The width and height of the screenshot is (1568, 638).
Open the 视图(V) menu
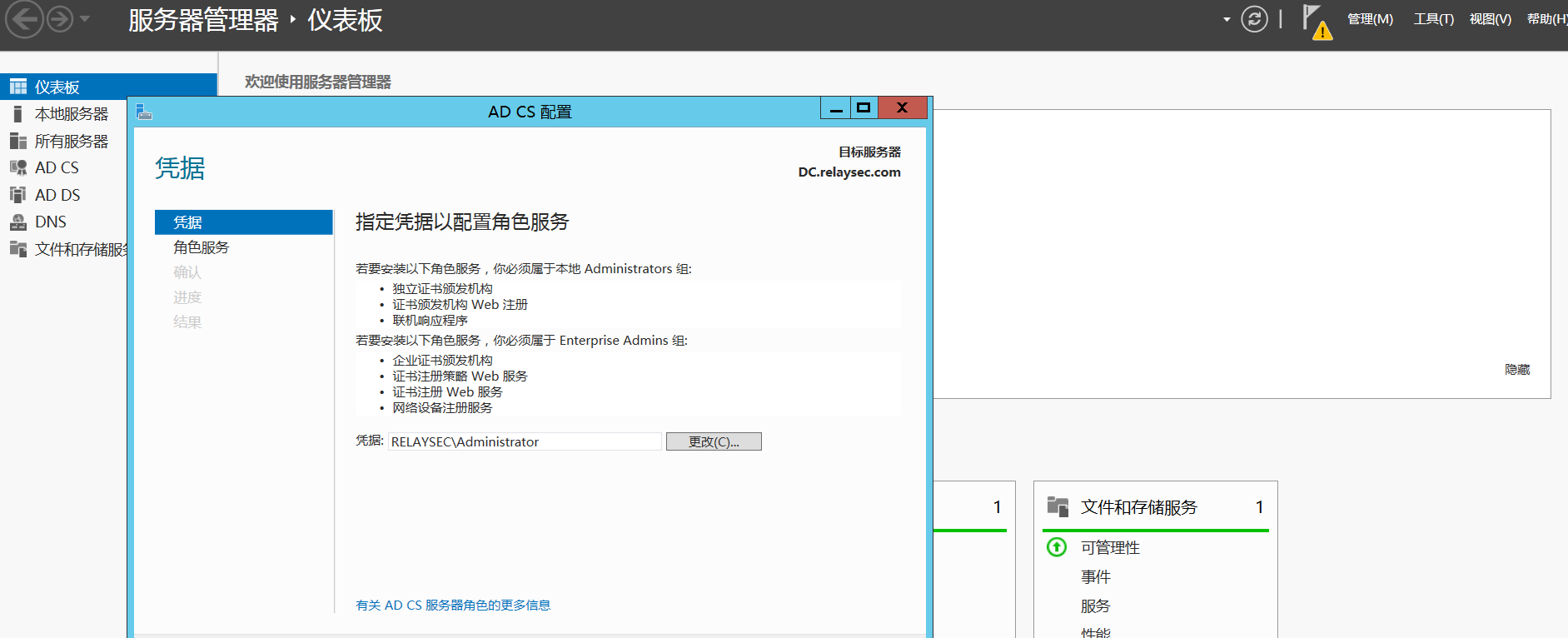tap(1490, 19)
